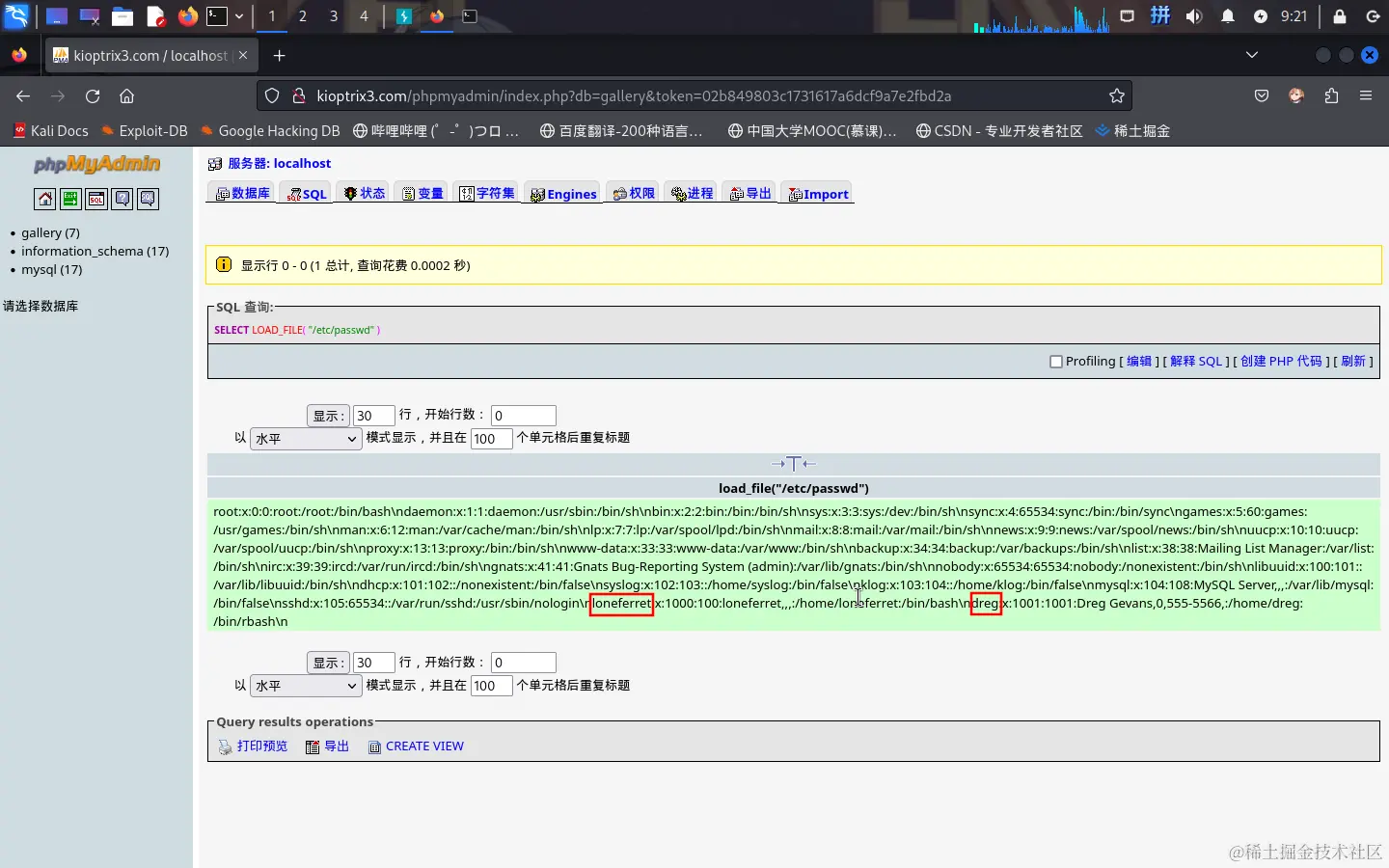Open the Firefox application menu
Viewport: 1389px width, 868px height.
(1366, 96)
